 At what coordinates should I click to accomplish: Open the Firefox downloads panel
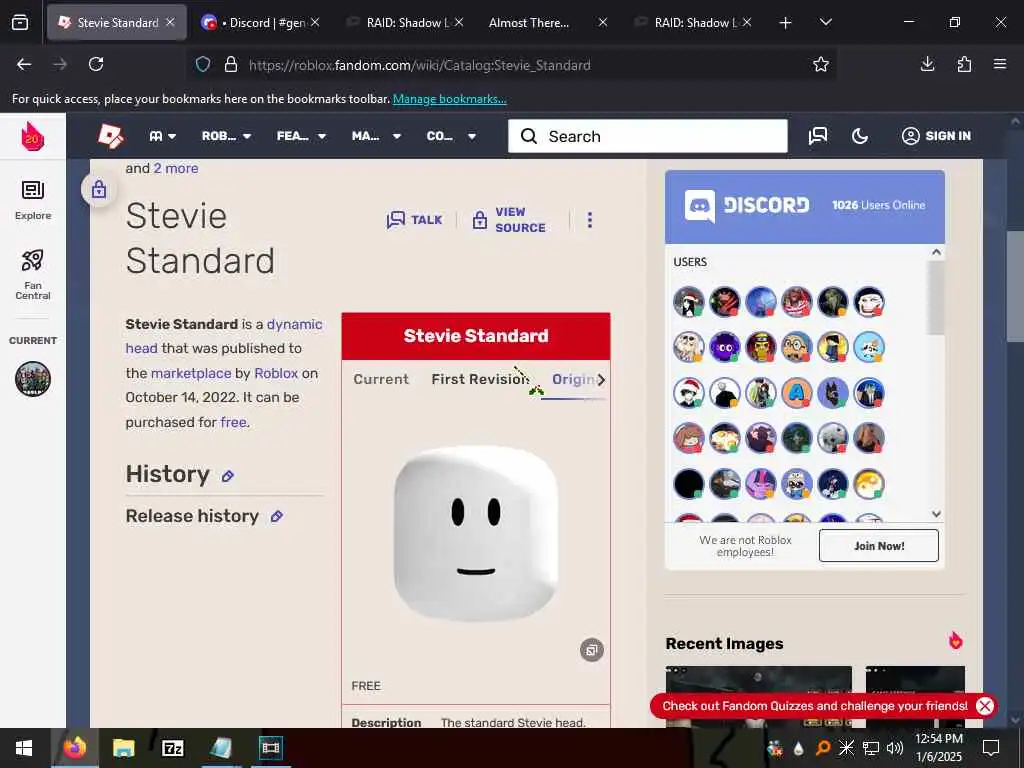click(x=927, y=64)
